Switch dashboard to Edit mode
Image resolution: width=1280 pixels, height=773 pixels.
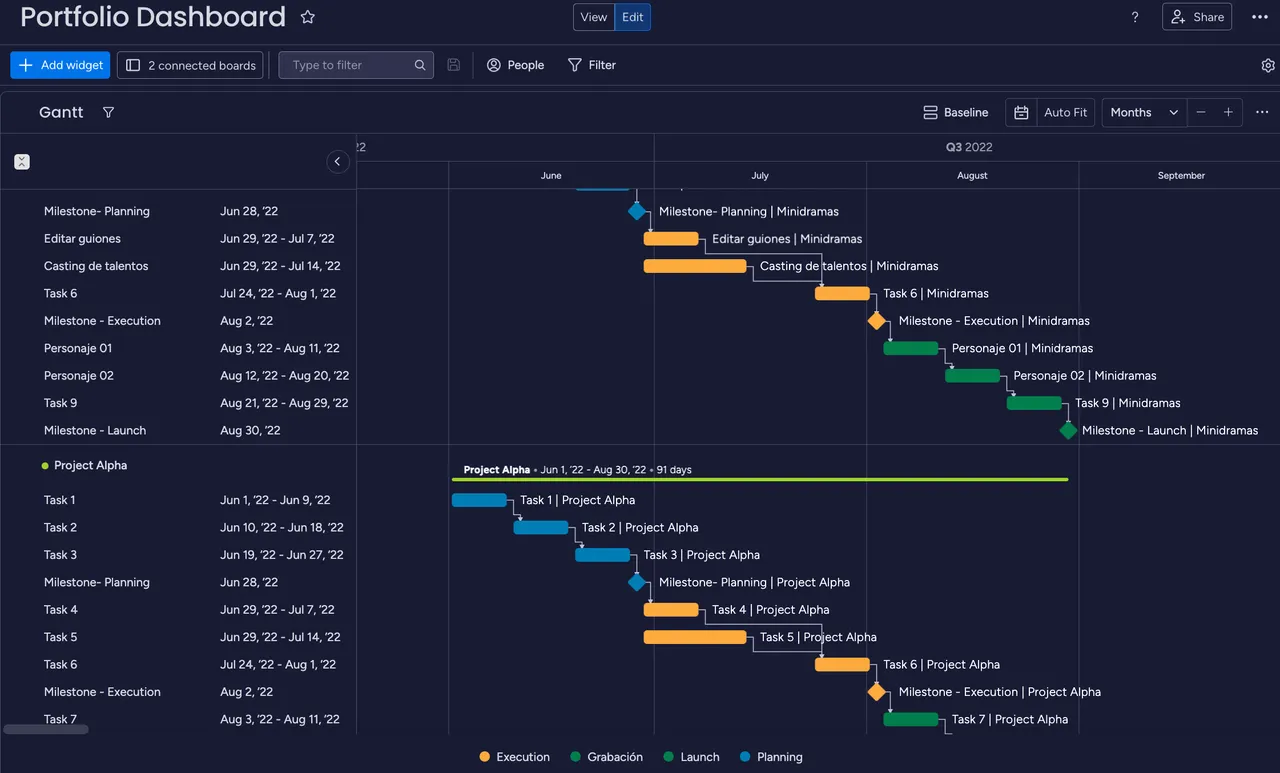[x=633, y=17]
